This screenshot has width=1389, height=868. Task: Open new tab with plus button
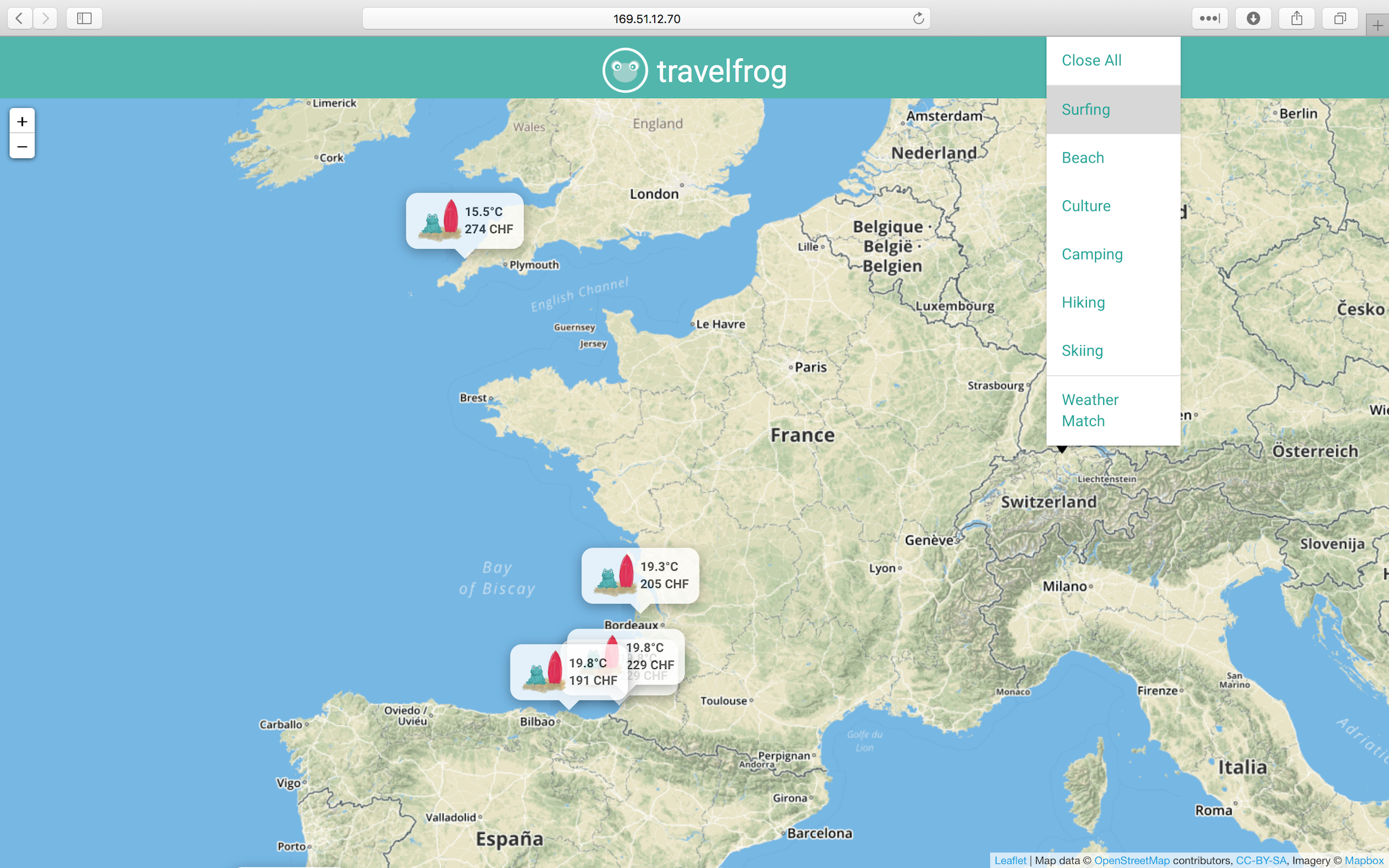point(1377,25)
